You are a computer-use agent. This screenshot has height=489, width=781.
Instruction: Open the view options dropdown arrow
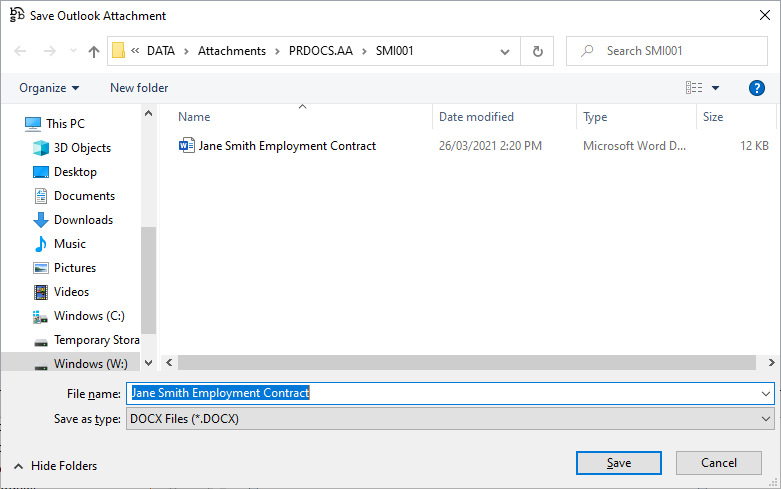pos(716,88)
